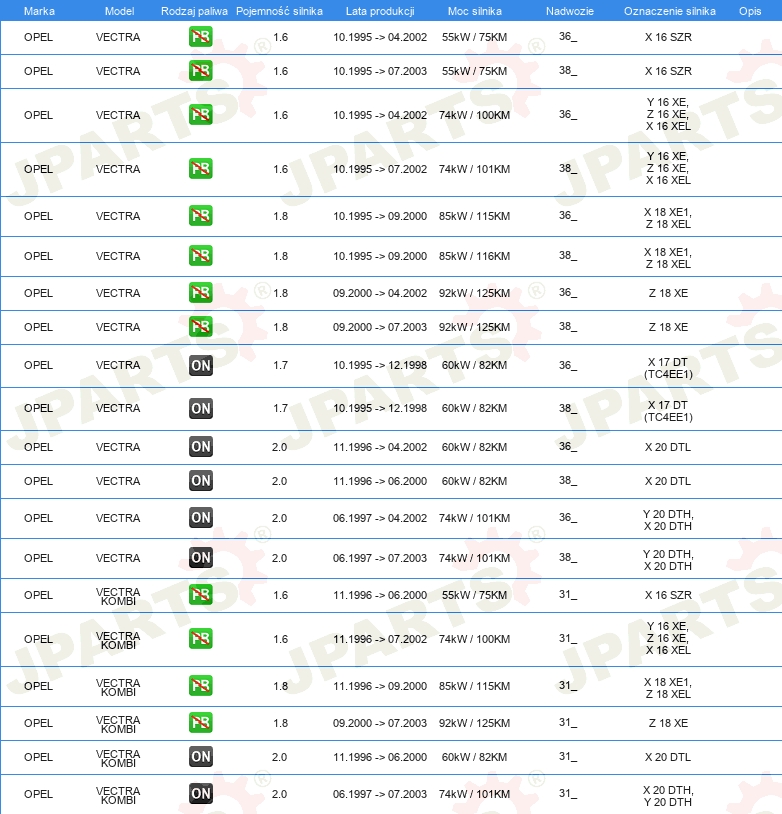Click PB icon in Vectra 36_ 85kW/115KM row

pos(200,215)
